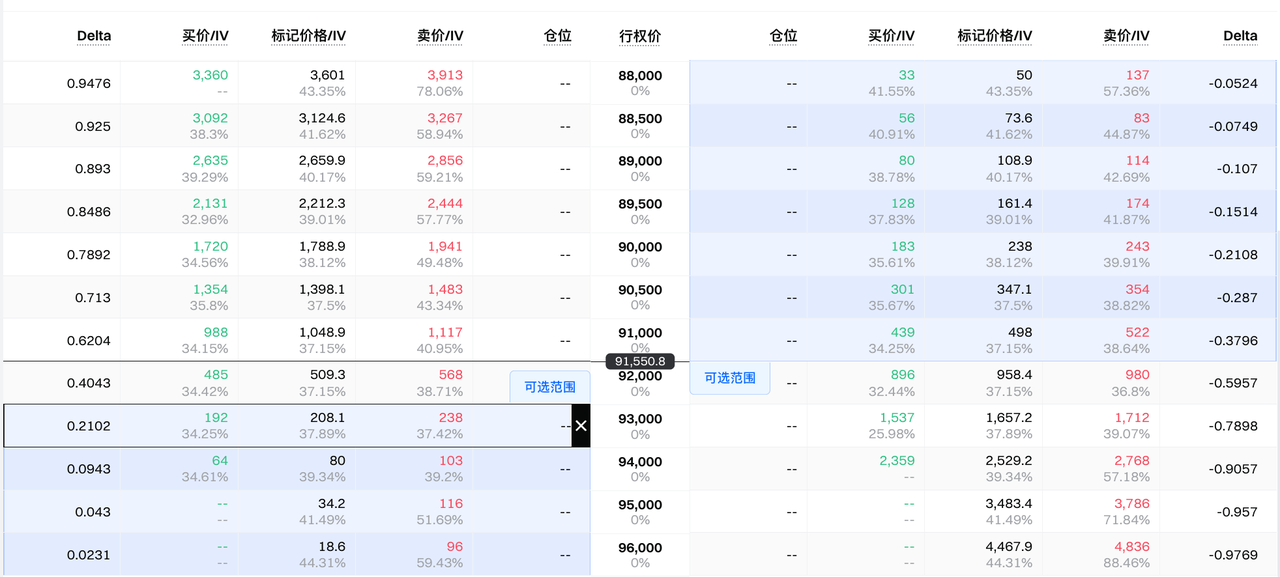Click the 行权价 column header

640,36
